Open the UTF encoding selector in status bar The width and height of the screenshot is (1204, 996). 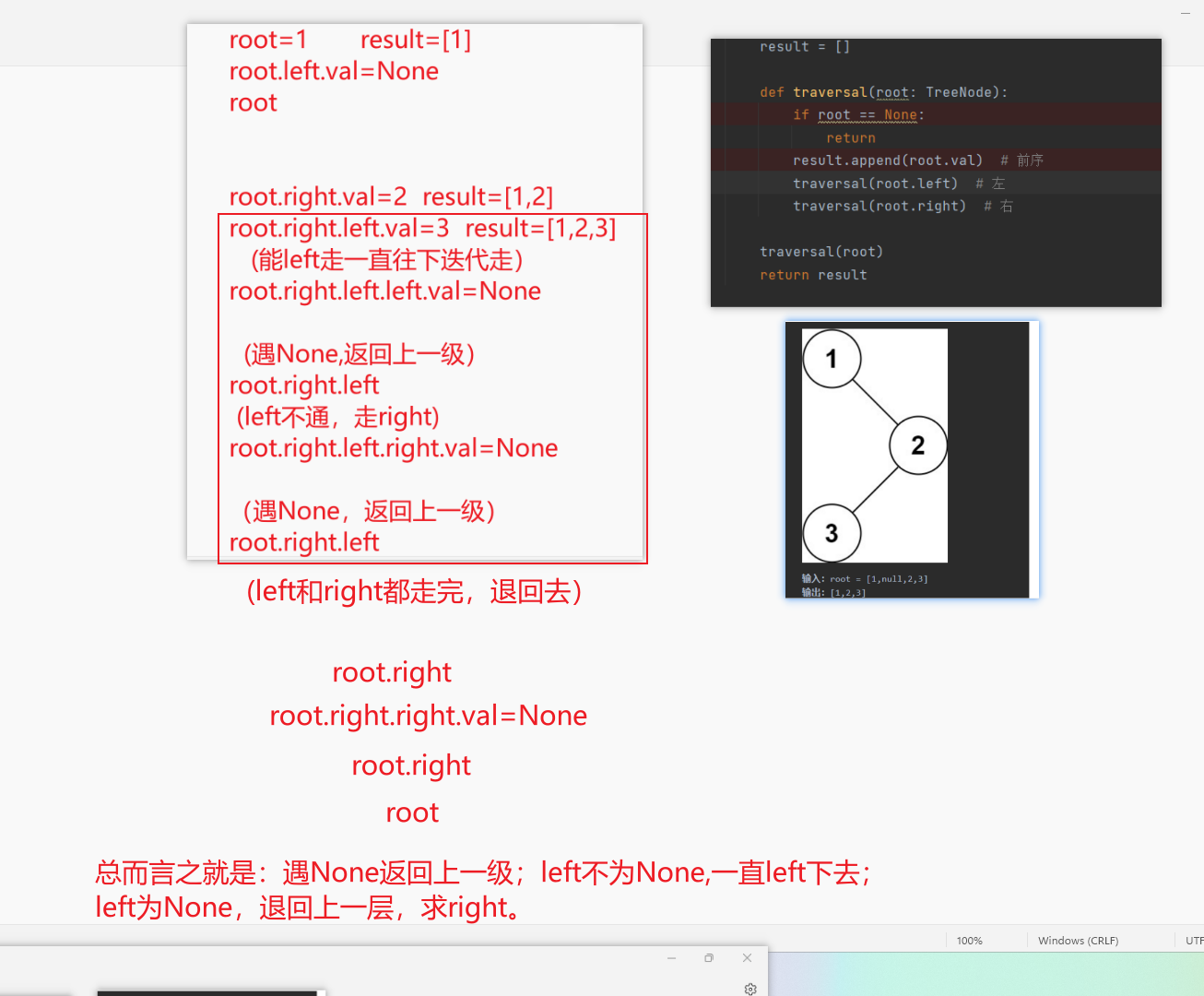pos(1194,940)
